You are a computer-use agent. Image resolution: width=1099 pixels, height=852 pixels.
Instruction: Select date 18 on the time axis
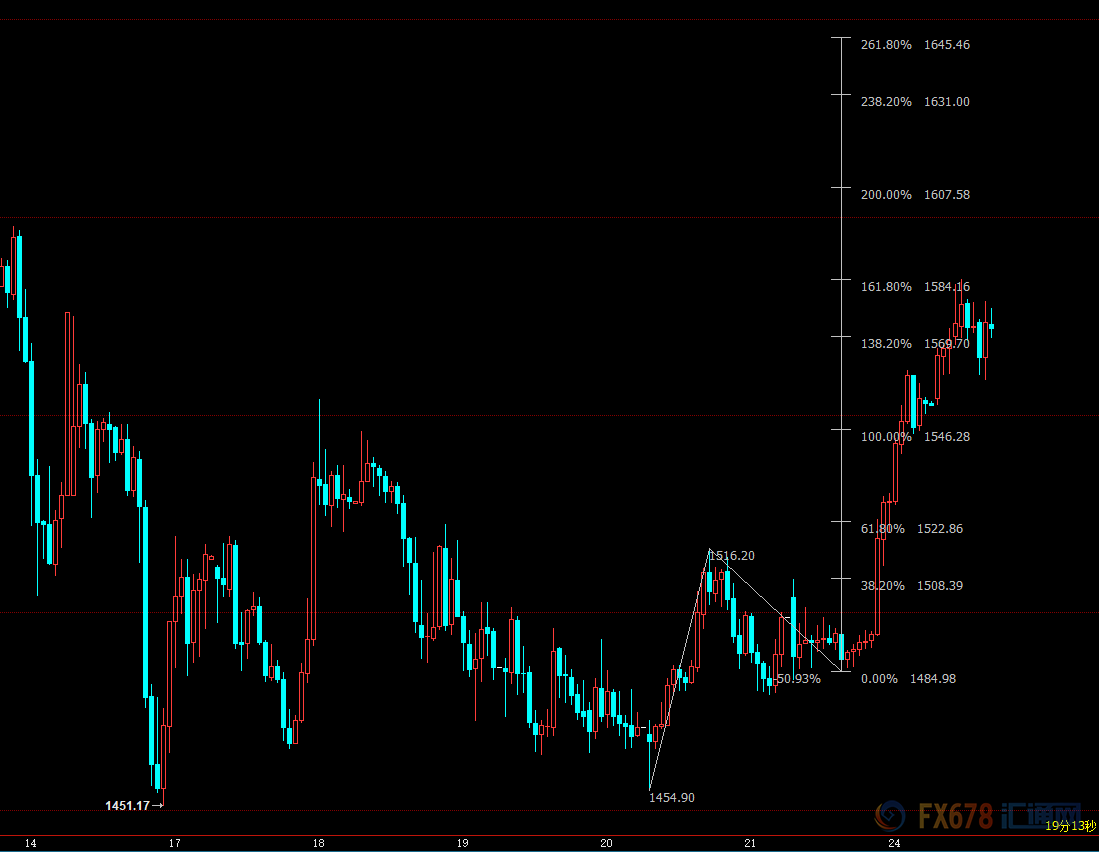click(318, 844)
